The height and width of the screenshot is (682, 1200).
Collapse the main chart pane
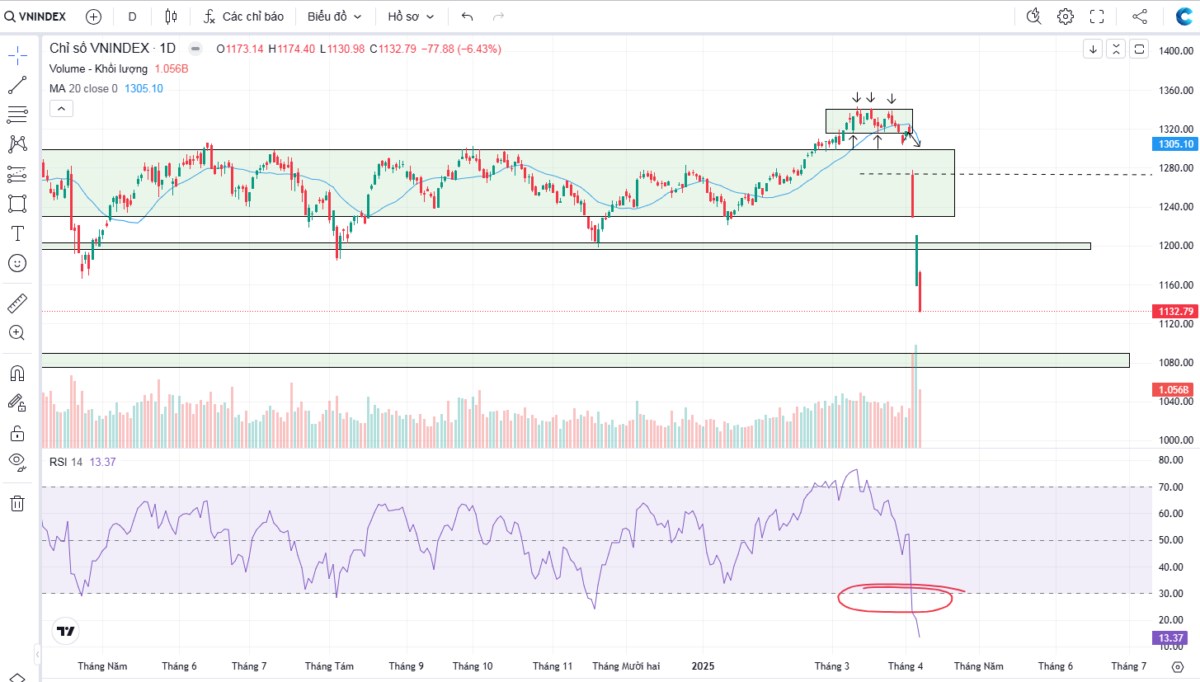1116,49
